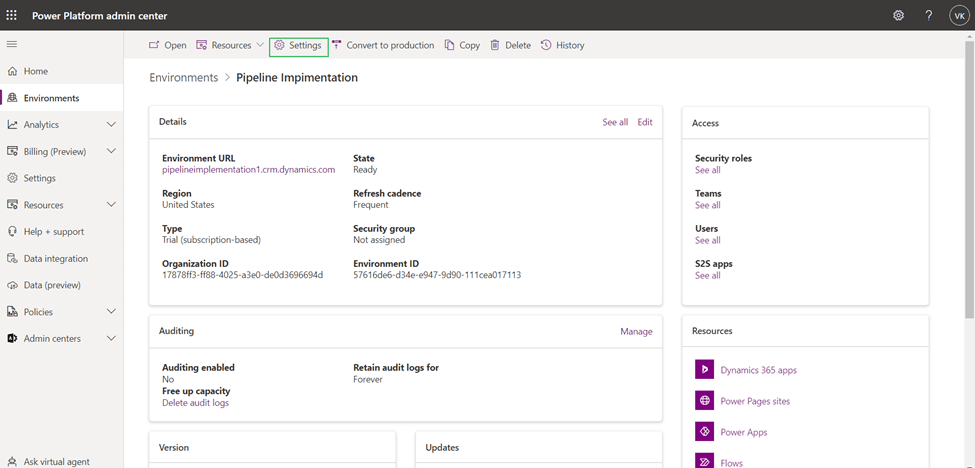The height and width of the screenshot is (468, 975).
Task: Click the Power Apps resource icon
Action: 704,432
